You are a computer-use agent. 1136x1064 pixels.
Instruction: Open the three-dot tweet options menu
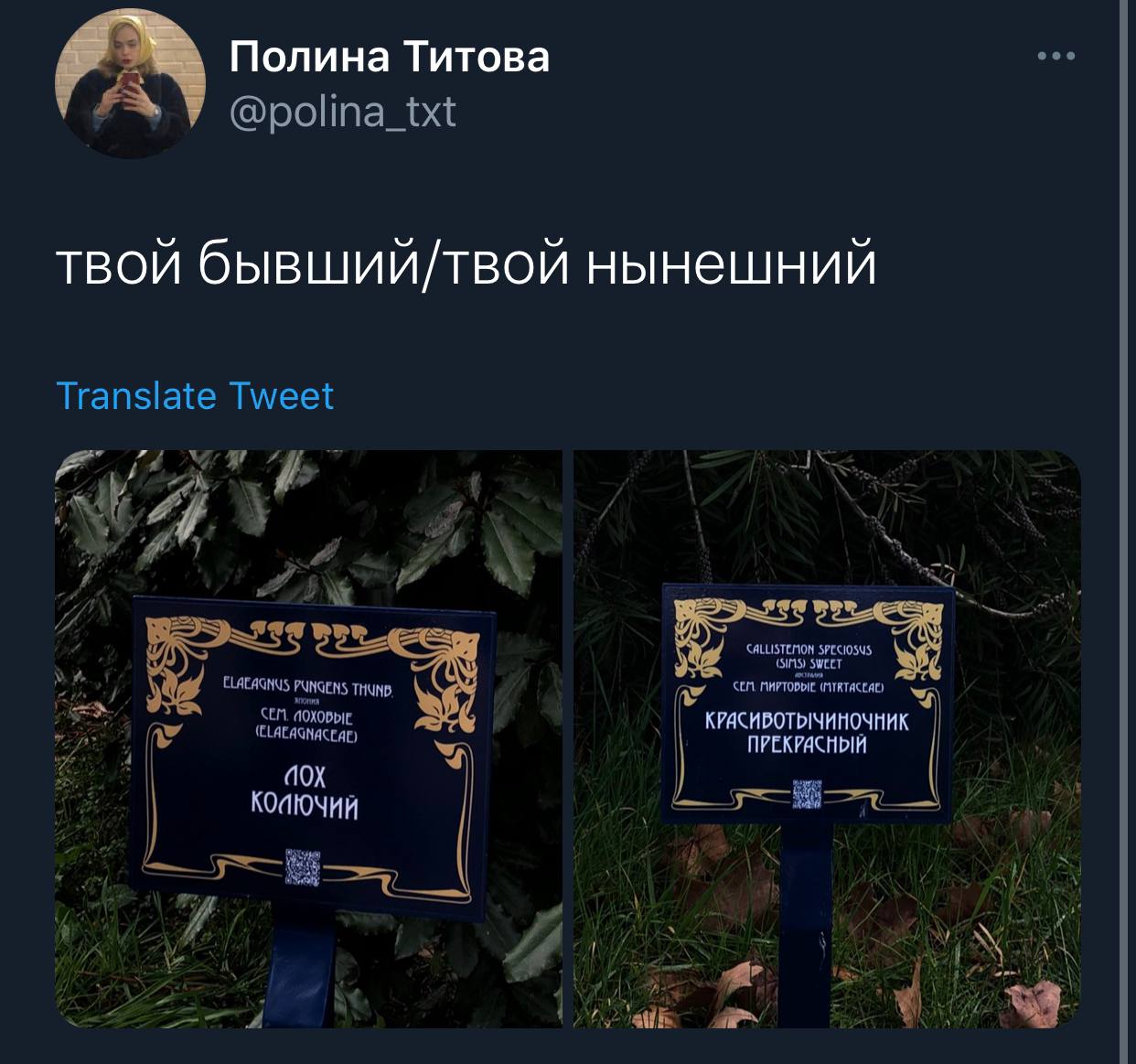(1056, 57)
